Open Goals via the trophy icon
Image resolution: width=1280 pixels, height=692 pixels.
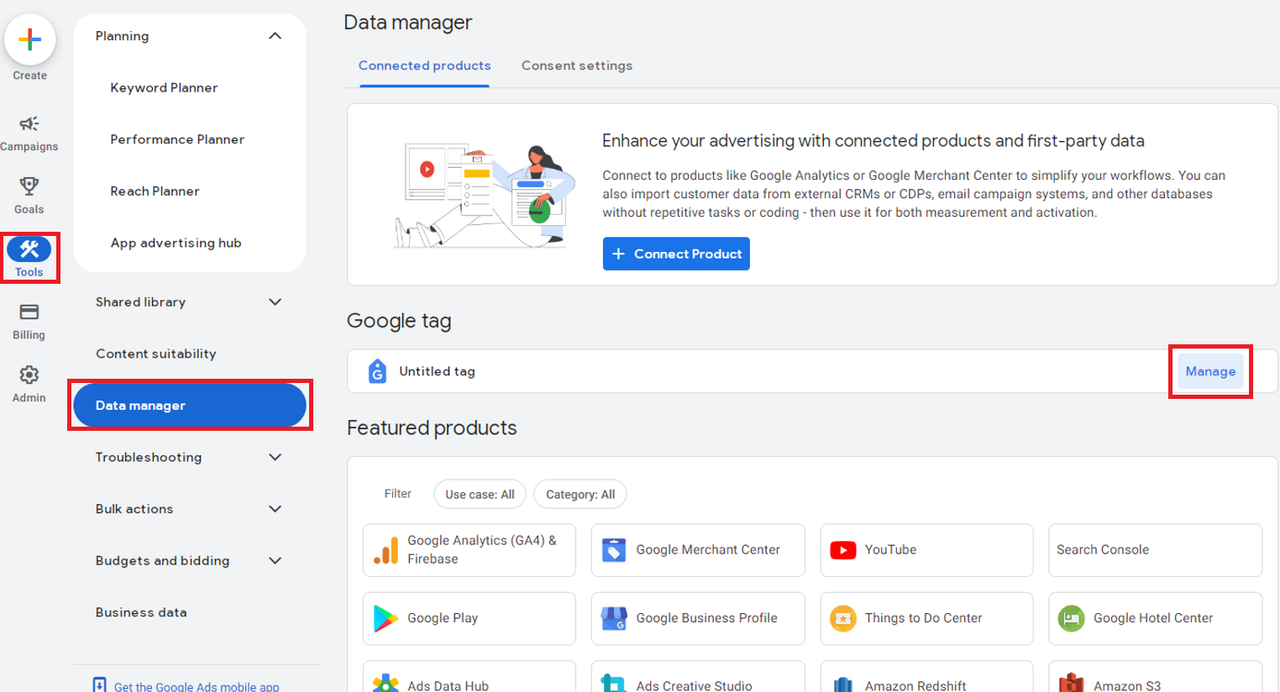(x=29, y=186)
